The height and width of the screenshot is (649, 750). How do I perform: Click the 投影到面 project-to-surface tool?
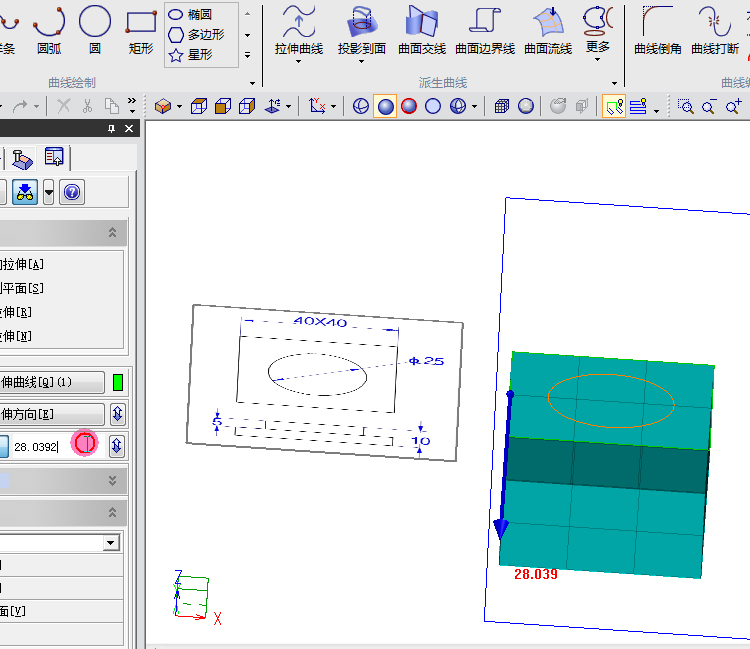[362, 30]
